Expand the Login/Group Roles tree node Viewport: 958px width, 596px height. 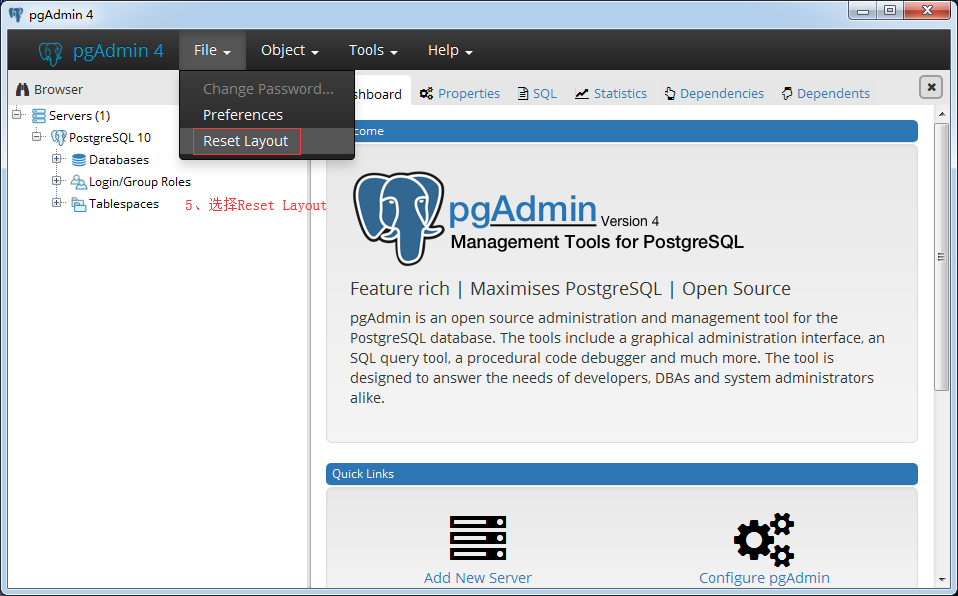coord(56,180)
